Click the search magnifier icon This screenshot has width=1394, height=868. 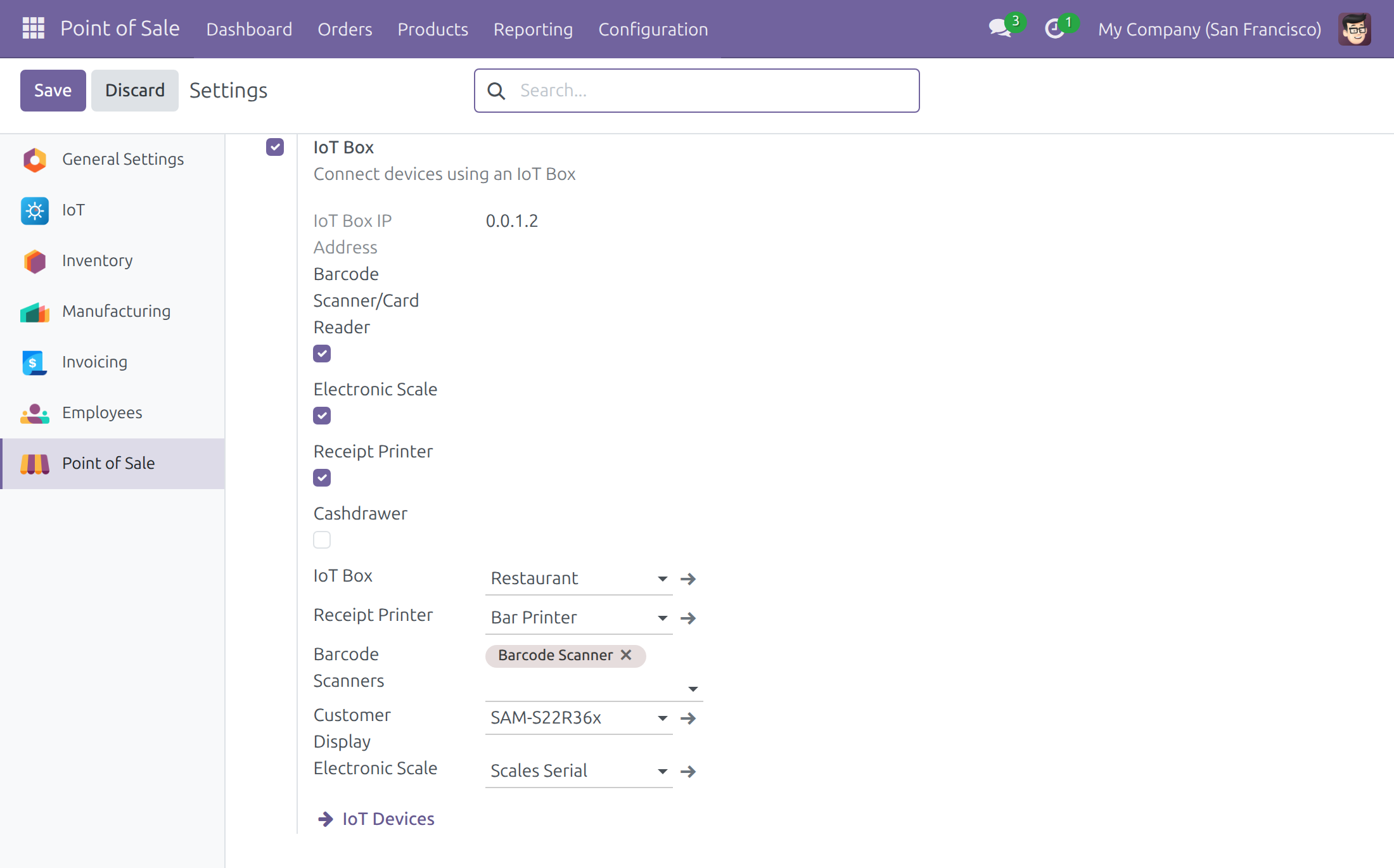click(x=496, y=91)
